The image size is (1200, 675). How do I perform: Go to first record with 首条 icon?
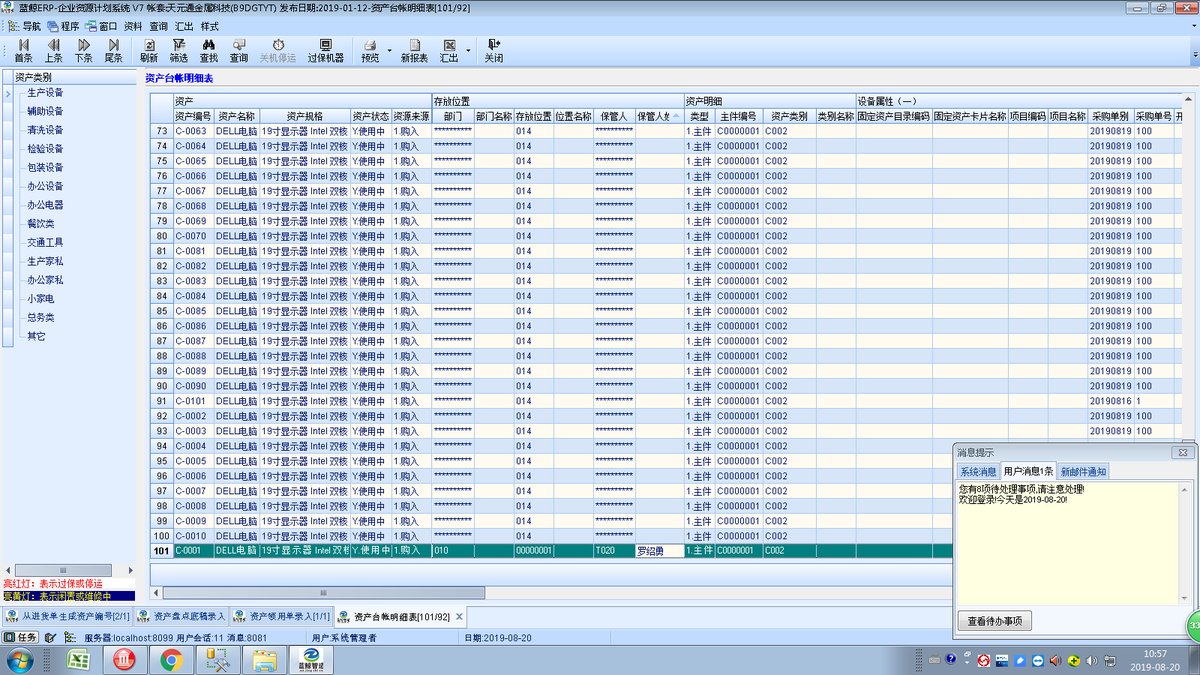point(22,51)
